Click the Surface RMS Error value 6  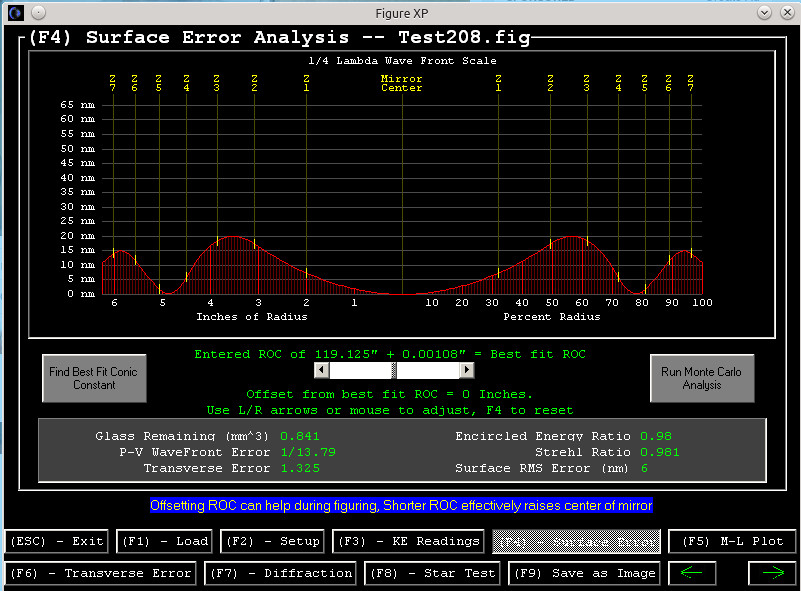(644, 468)
